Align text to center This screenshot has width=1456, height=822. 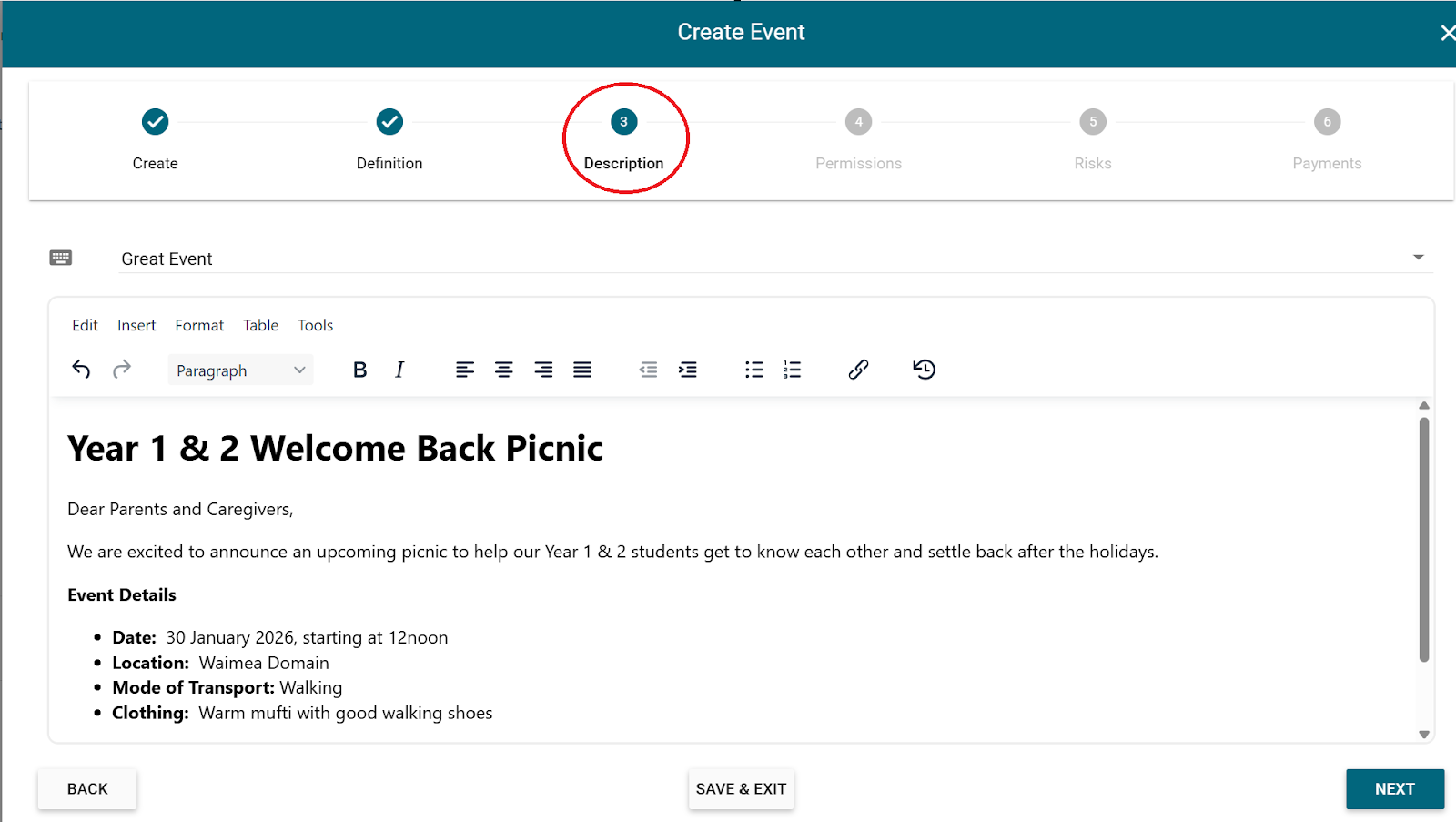tap(503, 370)
